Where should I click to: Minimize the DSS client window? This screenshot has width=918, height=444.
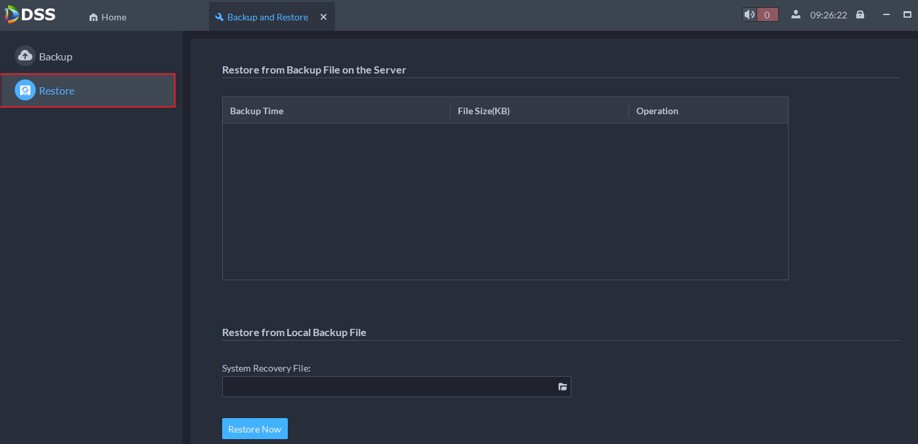(x=886, y=15)
